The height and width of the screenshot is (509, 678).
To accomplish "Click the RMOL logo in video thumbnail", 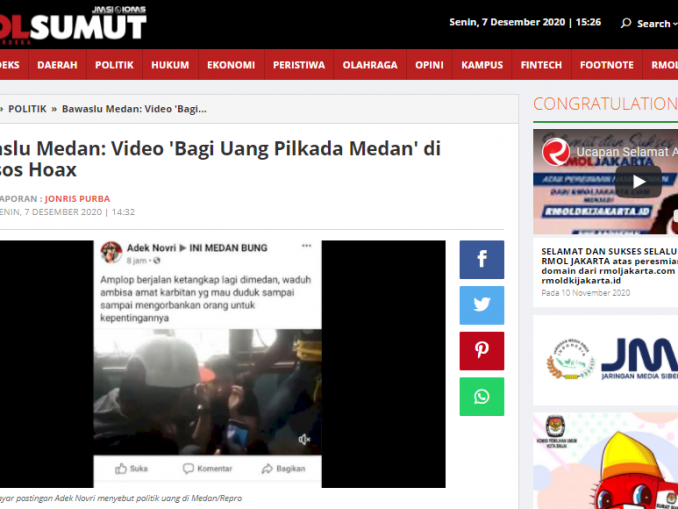I will coord(556,152).
